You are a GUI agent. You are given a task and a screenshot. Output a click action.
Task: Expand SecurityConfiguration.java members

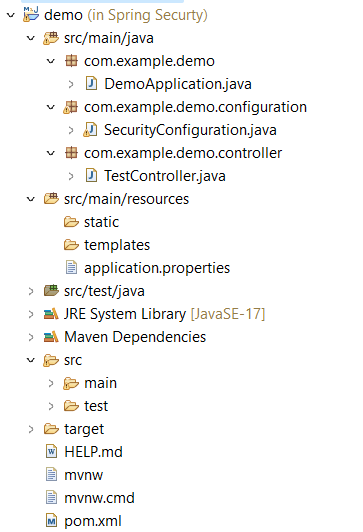[71, 130]
